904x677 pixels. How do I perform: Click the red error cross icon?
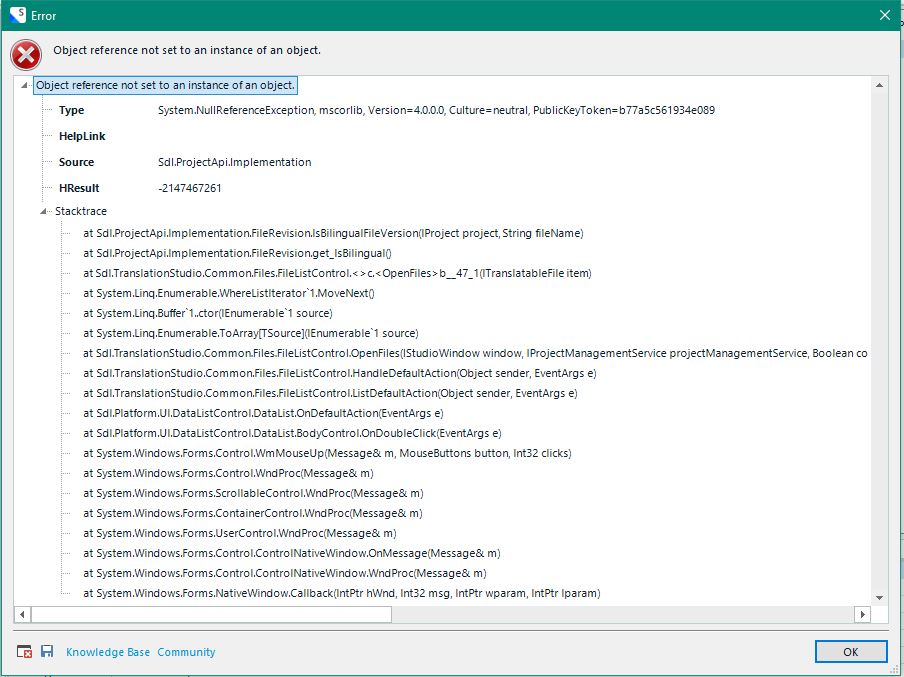[26, 55]
